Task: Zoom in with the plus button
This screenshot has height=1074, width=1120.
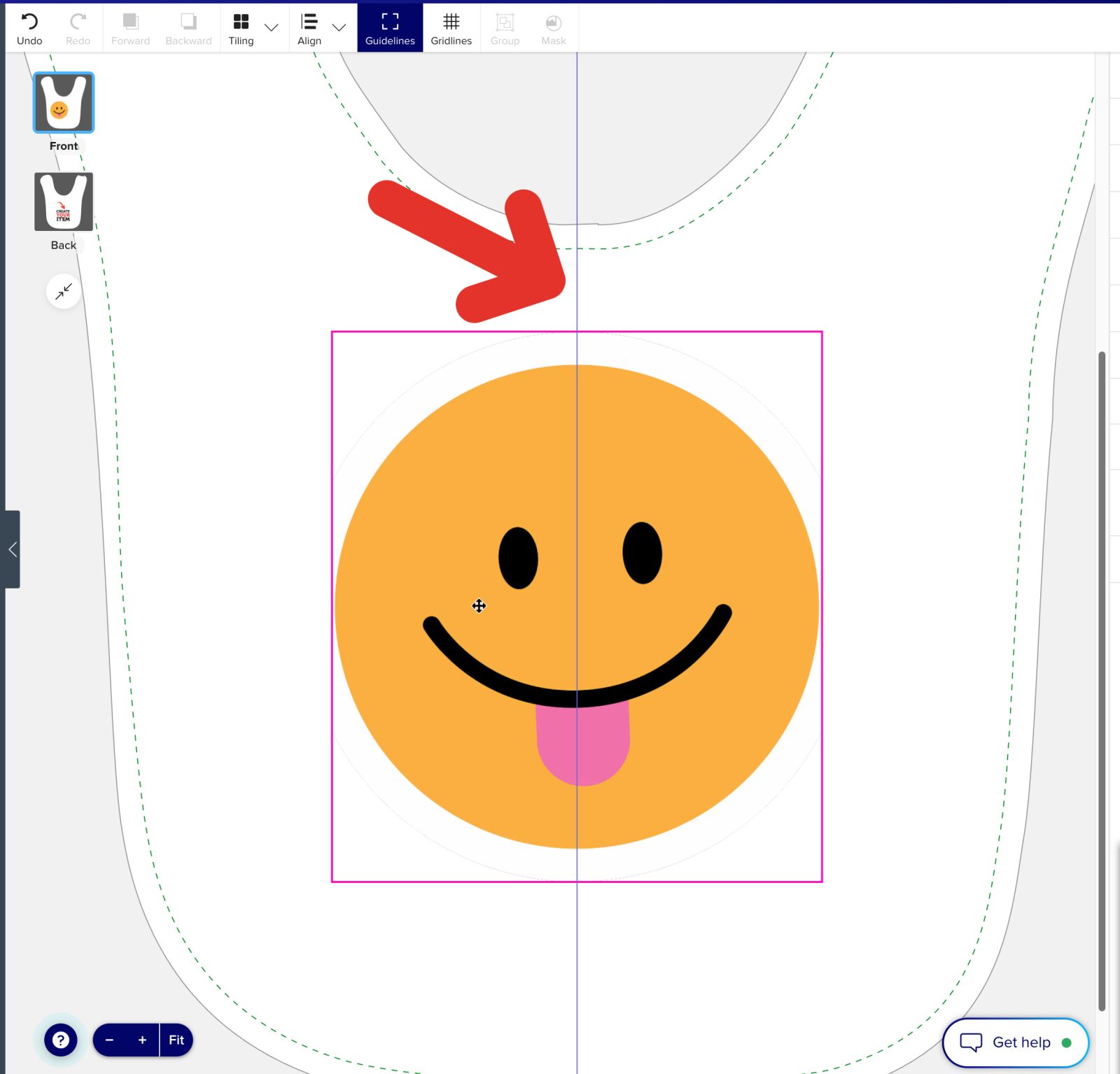Action: pos(142,1040)
